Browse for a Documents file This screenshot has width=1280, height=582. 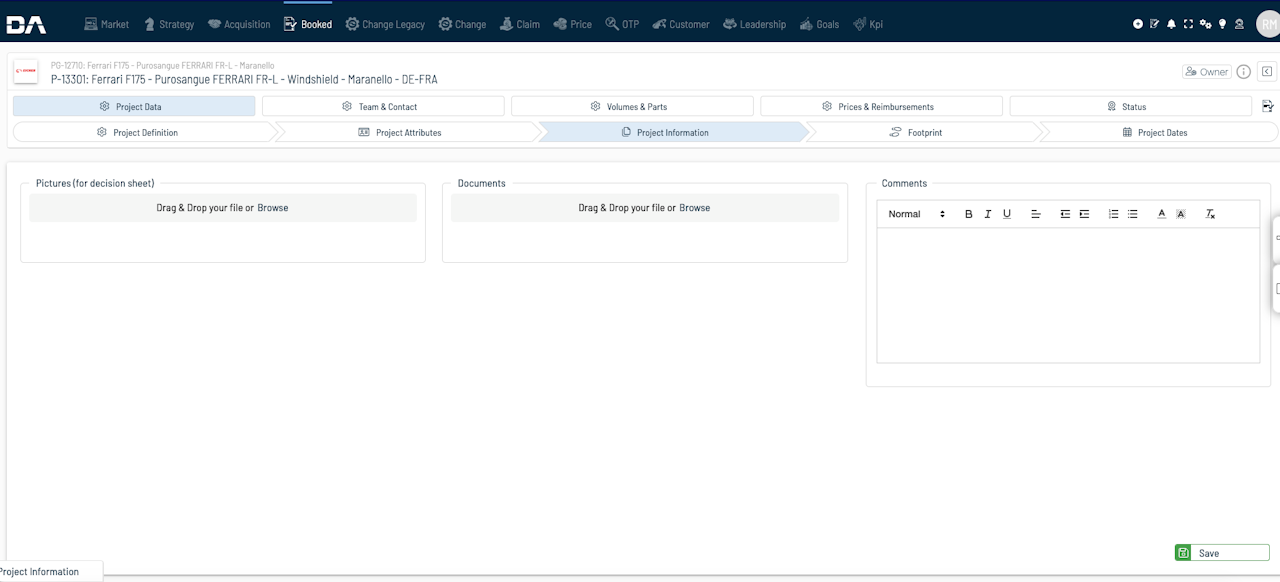point(695,208)
